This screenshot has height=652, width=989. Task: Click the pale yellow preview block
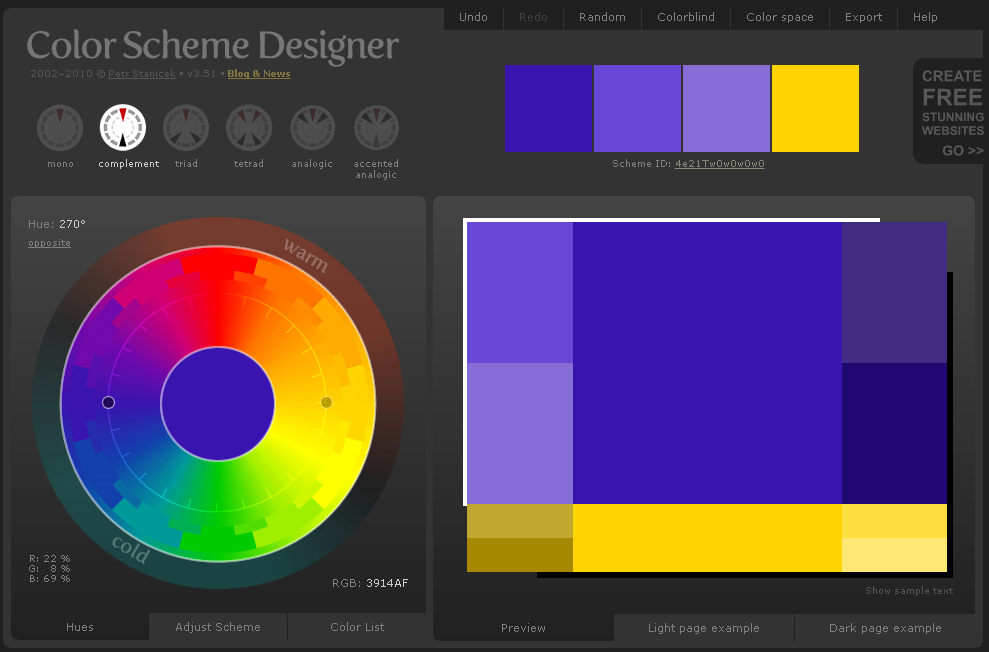894,555
